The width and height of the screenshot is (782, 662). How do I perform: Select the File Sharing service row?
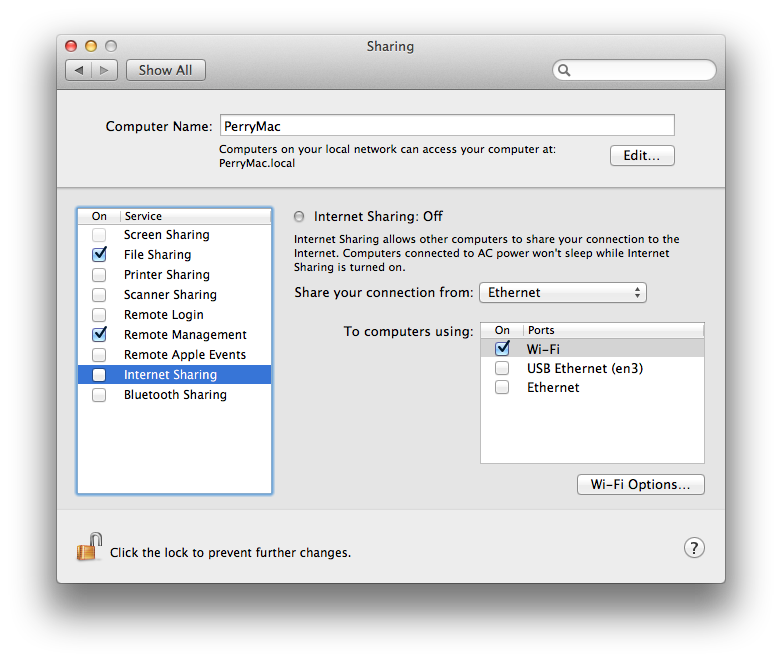pos(174,254)
